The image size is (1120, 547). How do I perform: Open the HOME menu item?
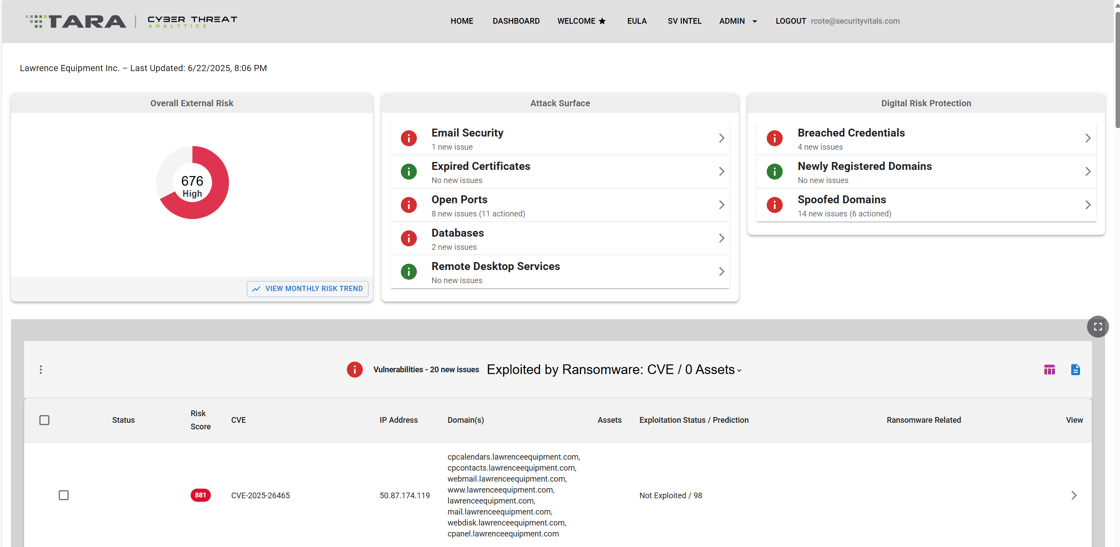[461, 21]
